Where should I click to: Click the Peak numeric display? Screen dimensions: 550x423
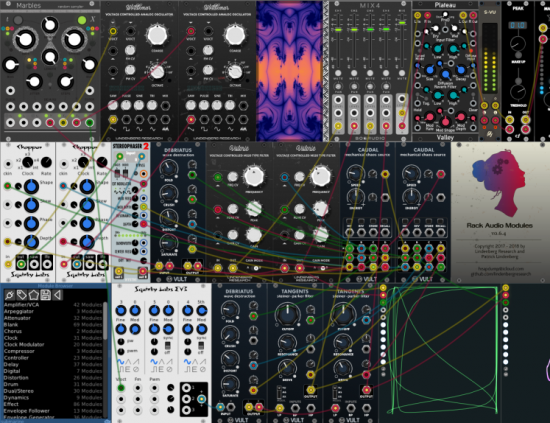coord(518,25)
